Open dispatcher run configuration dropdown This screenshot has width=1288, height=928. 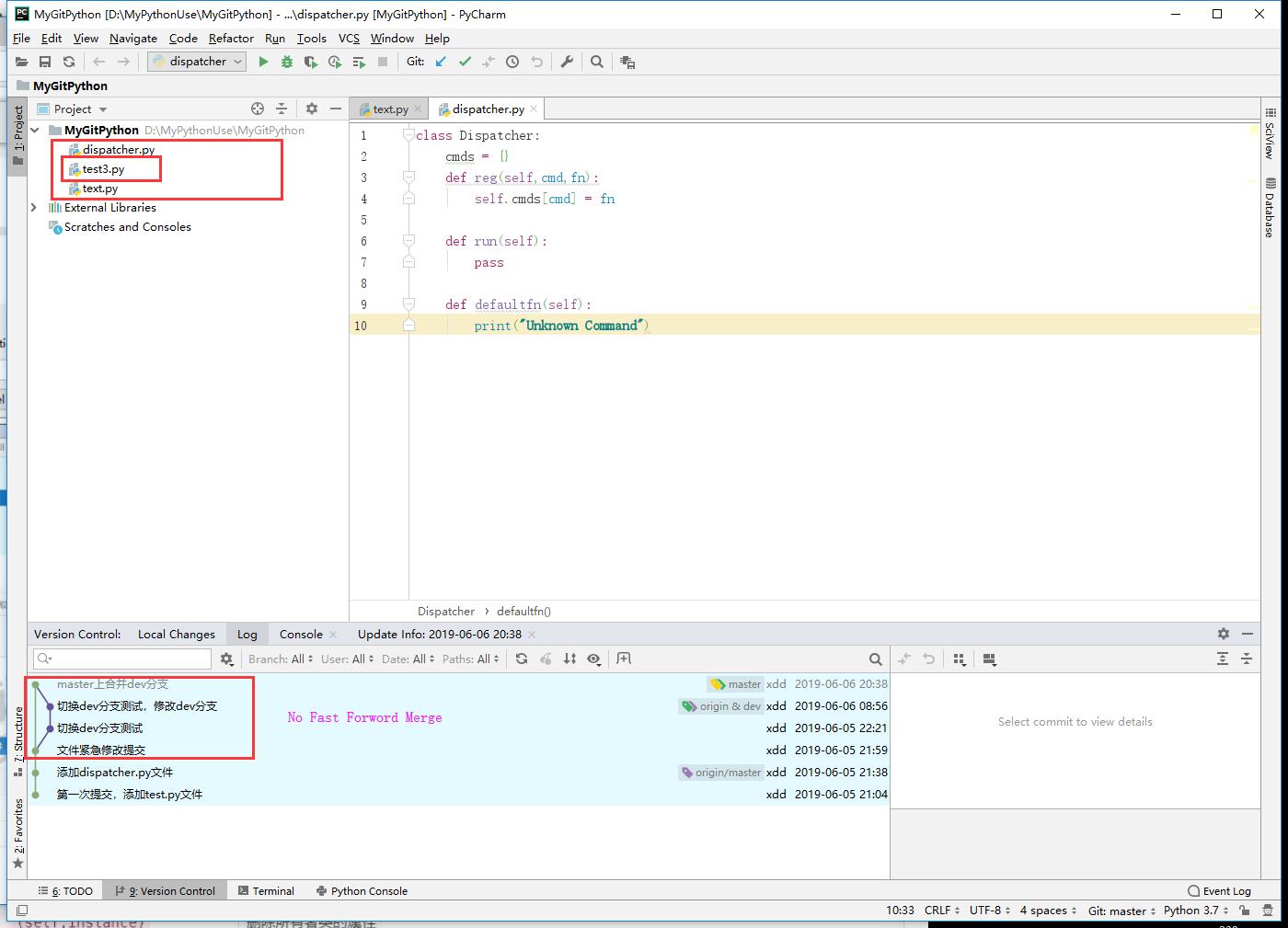click(x=197, y=62)
